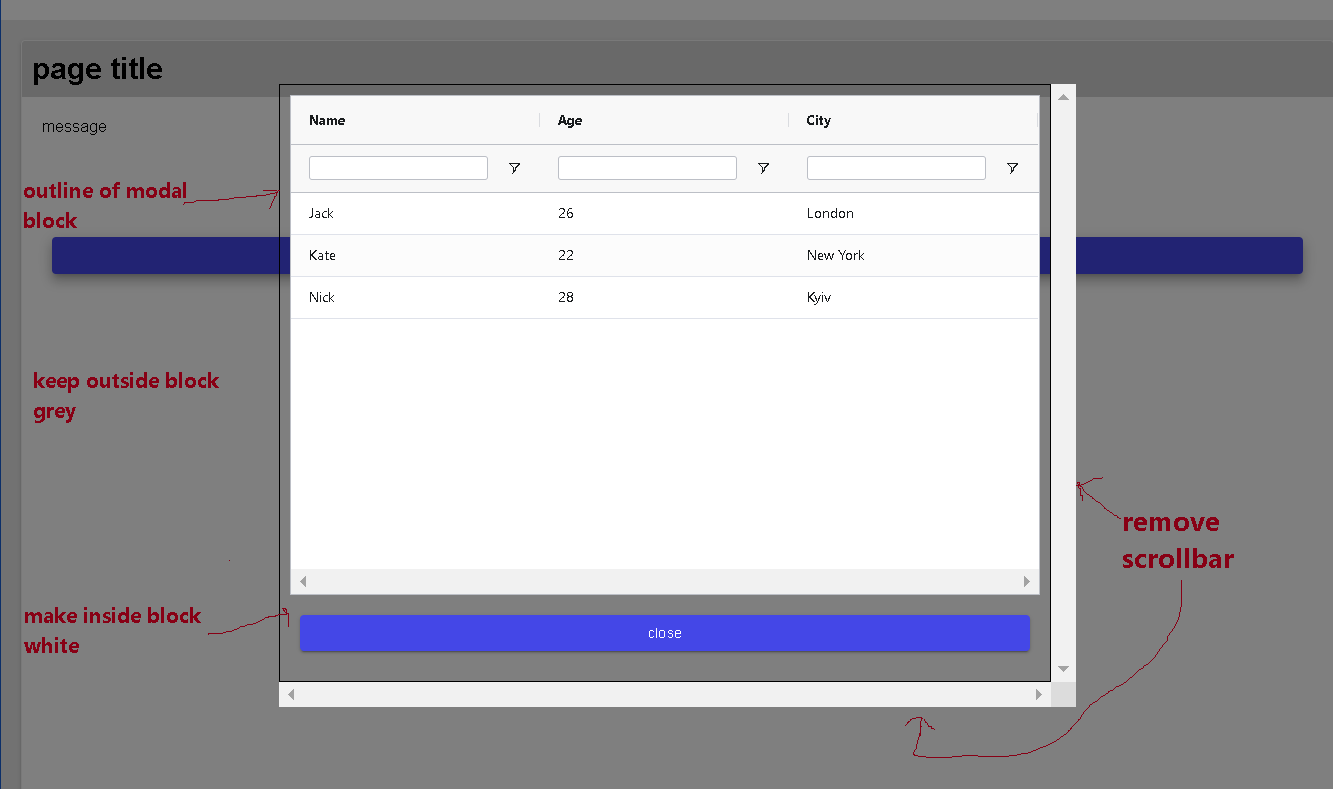Select the Nick name cell
Image resolution: width=1333 pixels, height=789 pixels.
(415, 297)
